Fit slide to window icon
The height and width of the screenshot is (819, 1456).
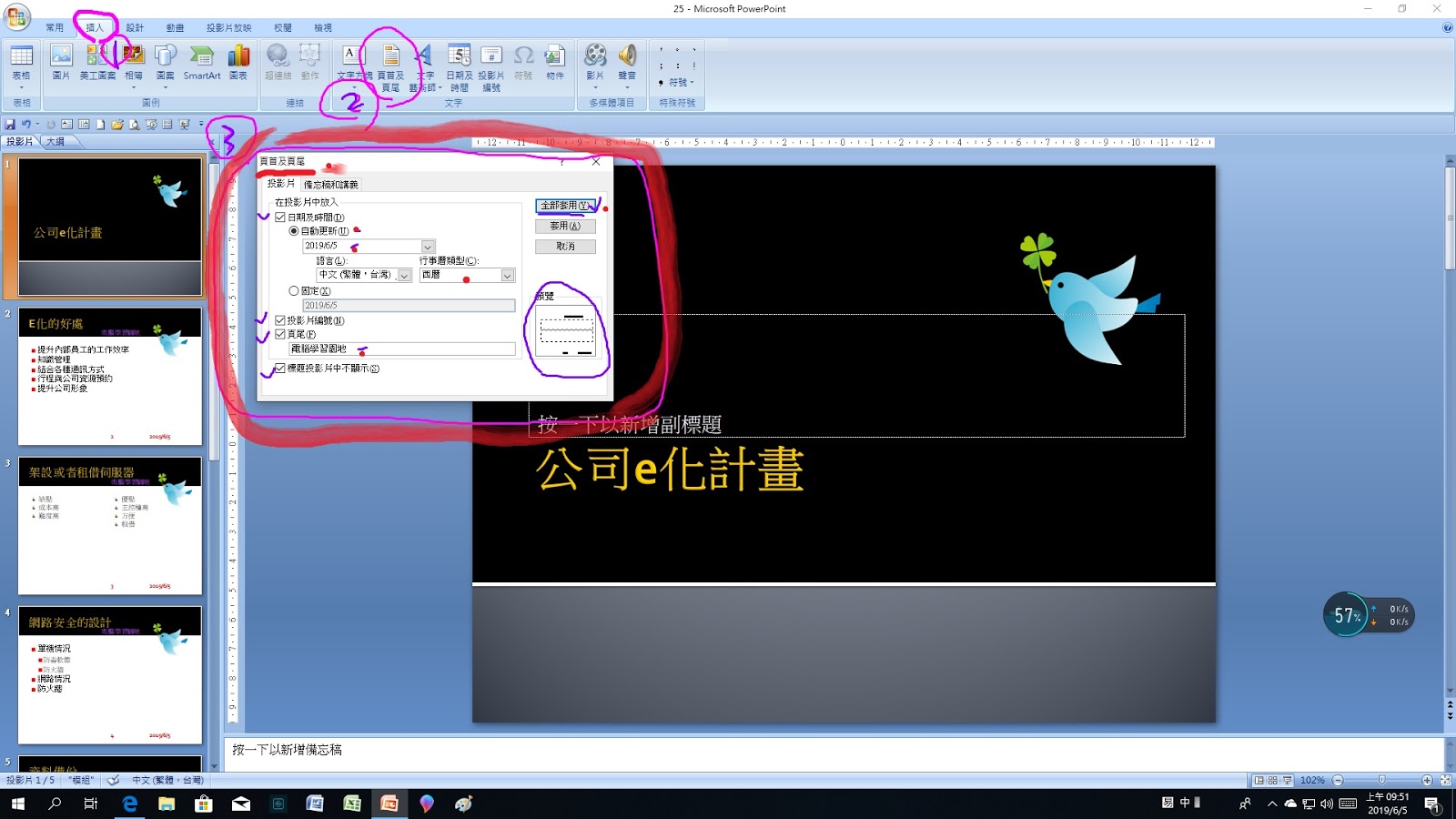(x=1445, y=780)
